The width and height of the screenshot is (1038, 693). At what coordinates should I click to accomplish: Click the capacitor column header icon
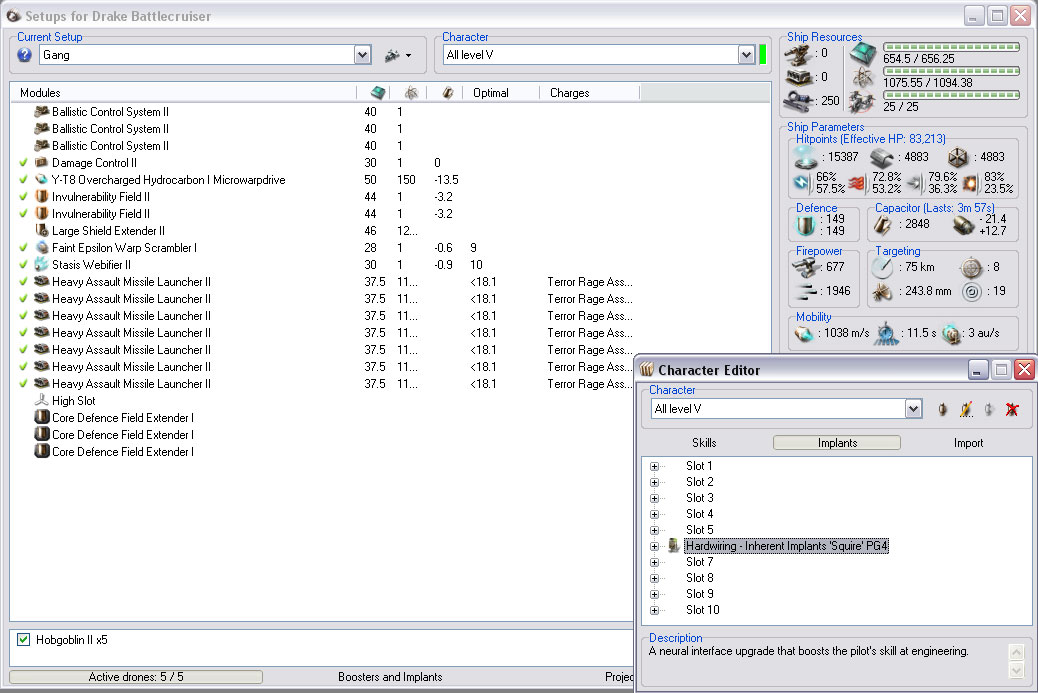coord(448,93)
